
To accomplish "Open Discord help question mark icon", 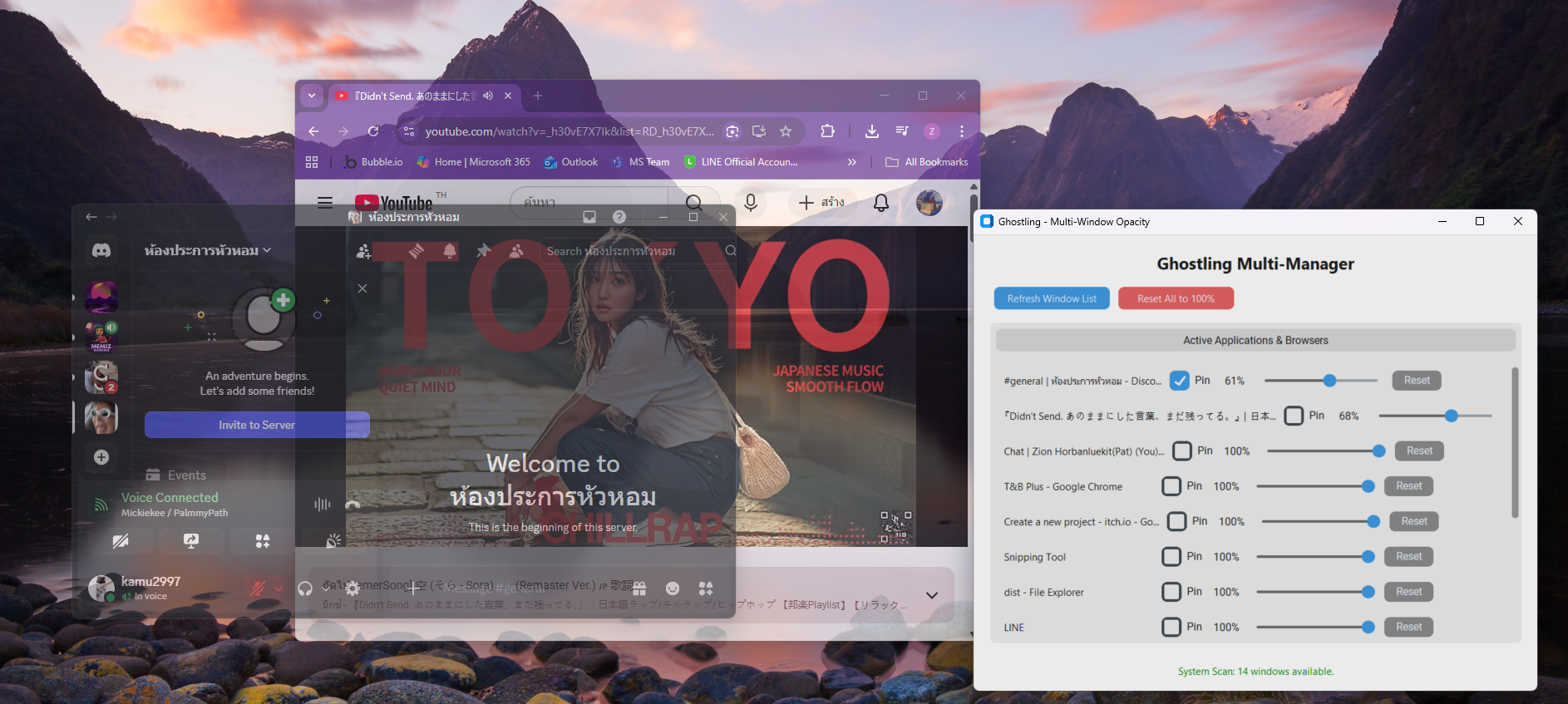I will coord(619,217).
